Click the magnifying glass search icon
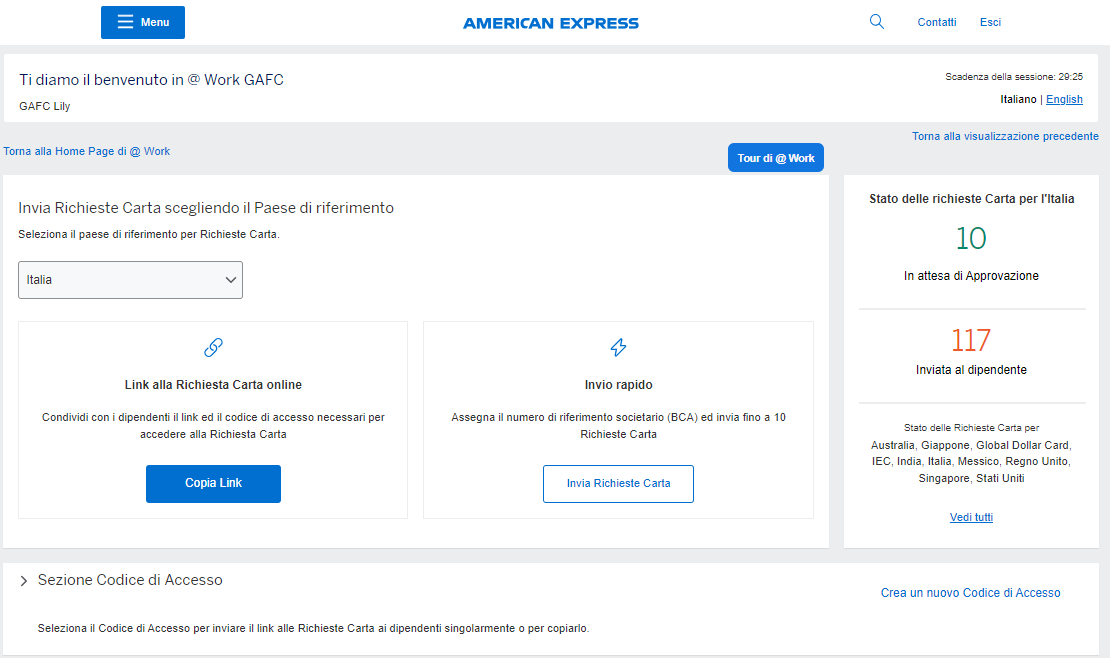Screen dimensions: 1110x658 coord(877,22)
